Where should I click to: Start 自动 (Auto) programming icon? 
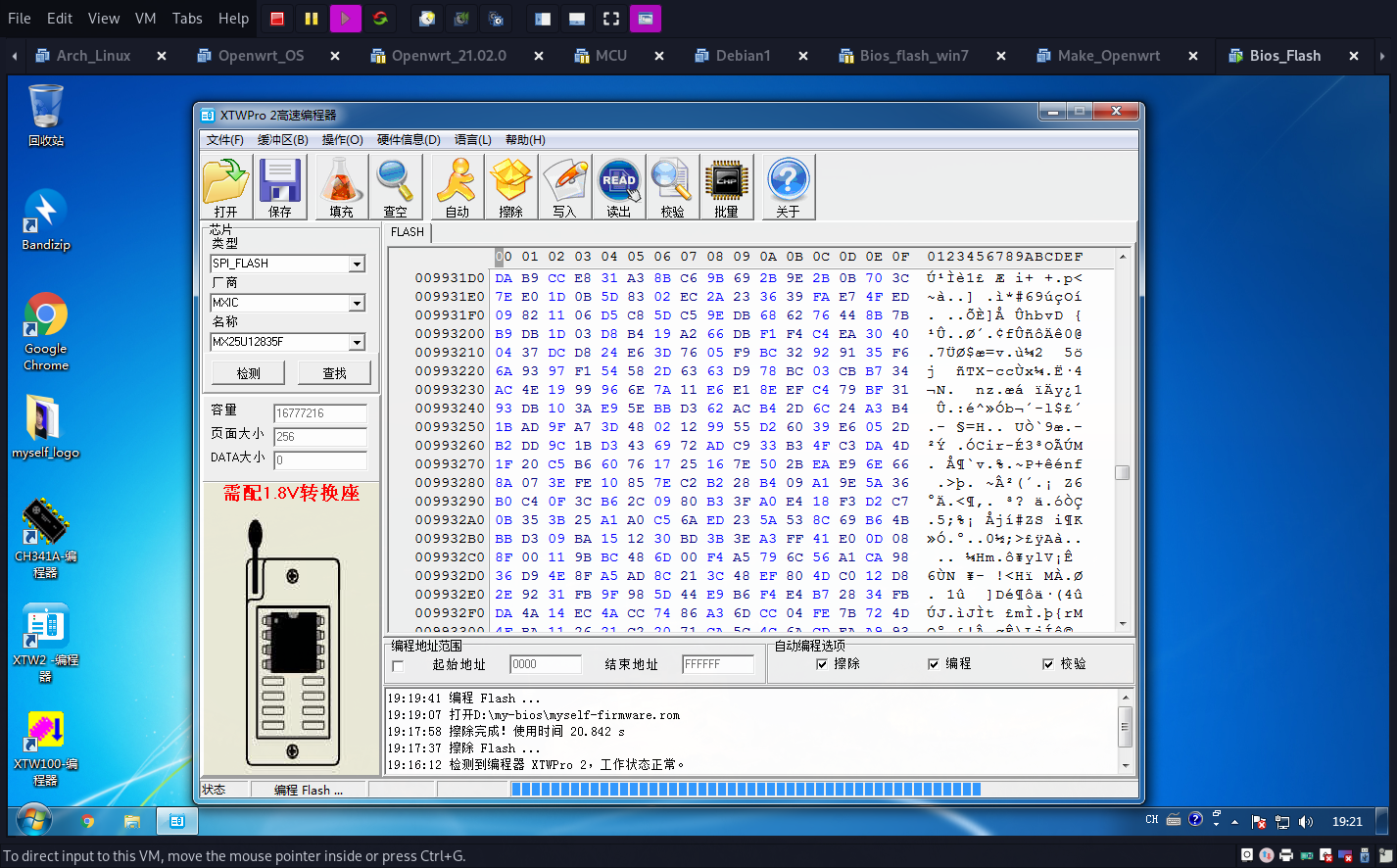[x=457, y=186]
